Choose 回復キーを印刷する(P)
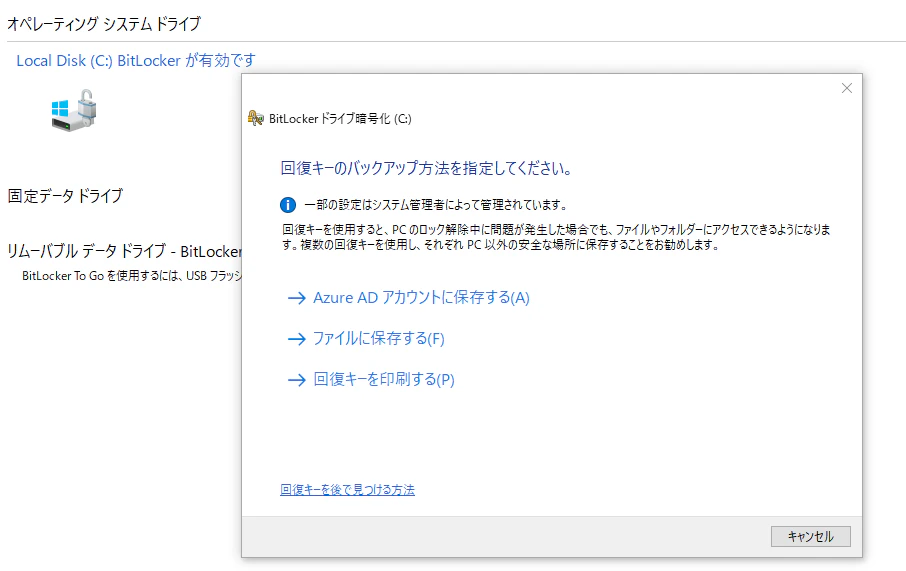Image resolution: width=906 pixels, height=571 pixels. click(x=384, y=379)
